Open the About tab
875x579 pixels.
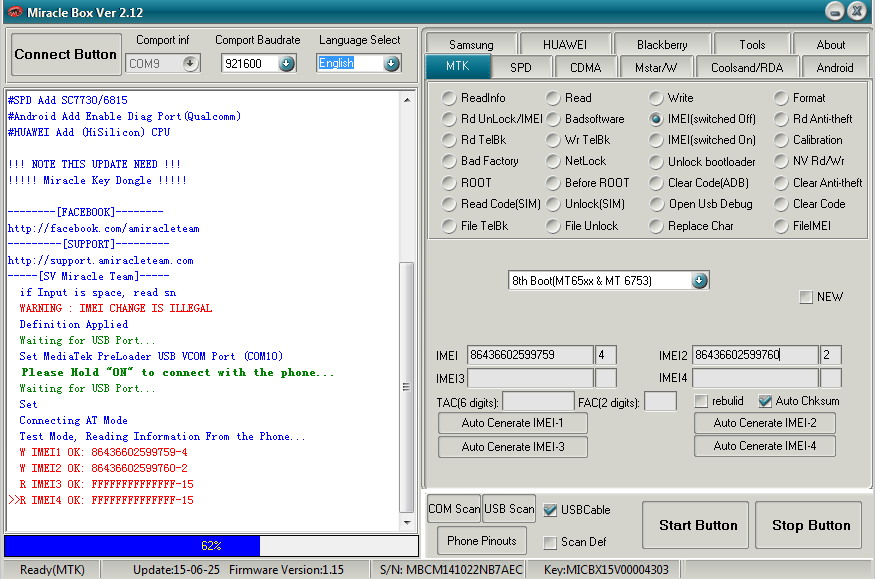point(830,44)
